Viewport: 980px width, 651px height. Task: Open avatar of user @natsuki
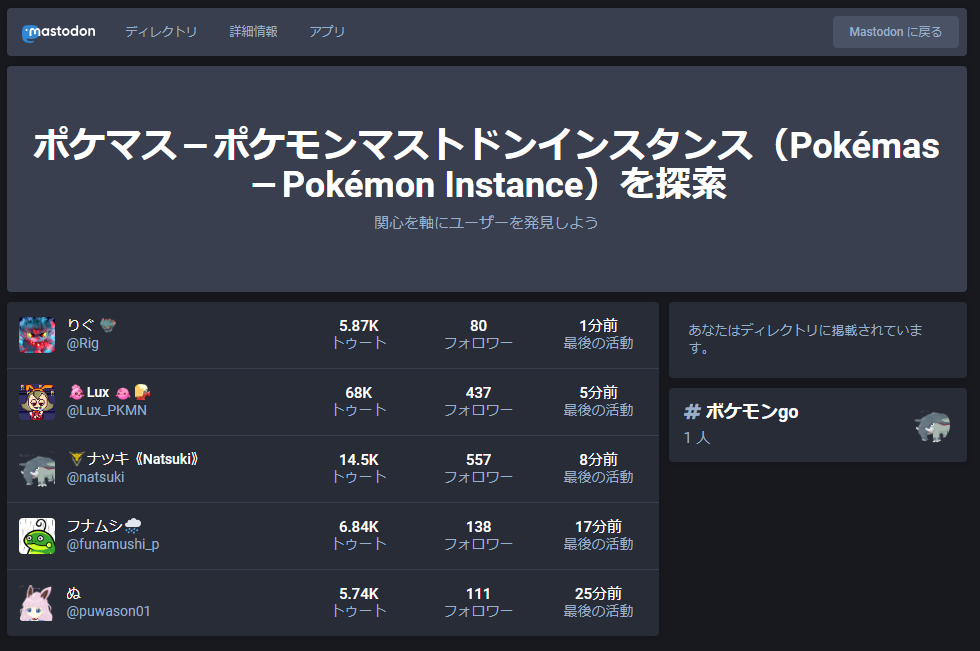pos(37,469)
